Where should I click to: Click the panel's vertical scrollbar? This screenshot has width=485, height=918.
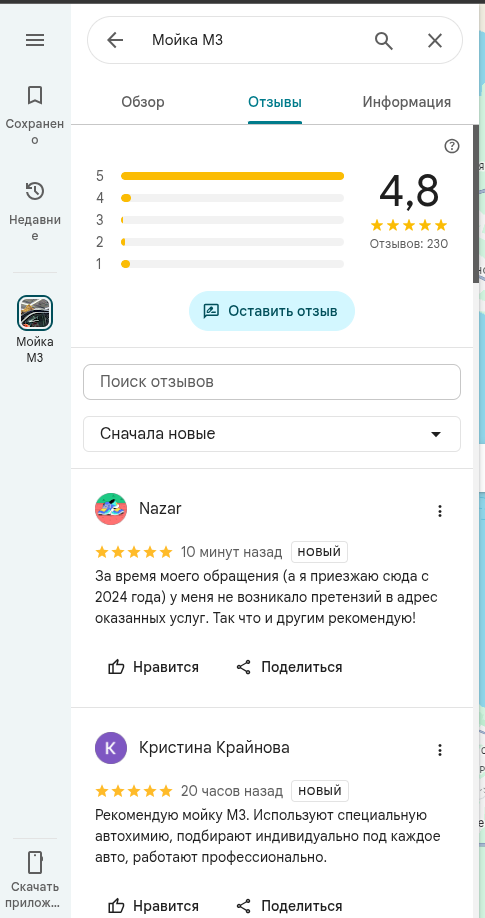[476, 205]
